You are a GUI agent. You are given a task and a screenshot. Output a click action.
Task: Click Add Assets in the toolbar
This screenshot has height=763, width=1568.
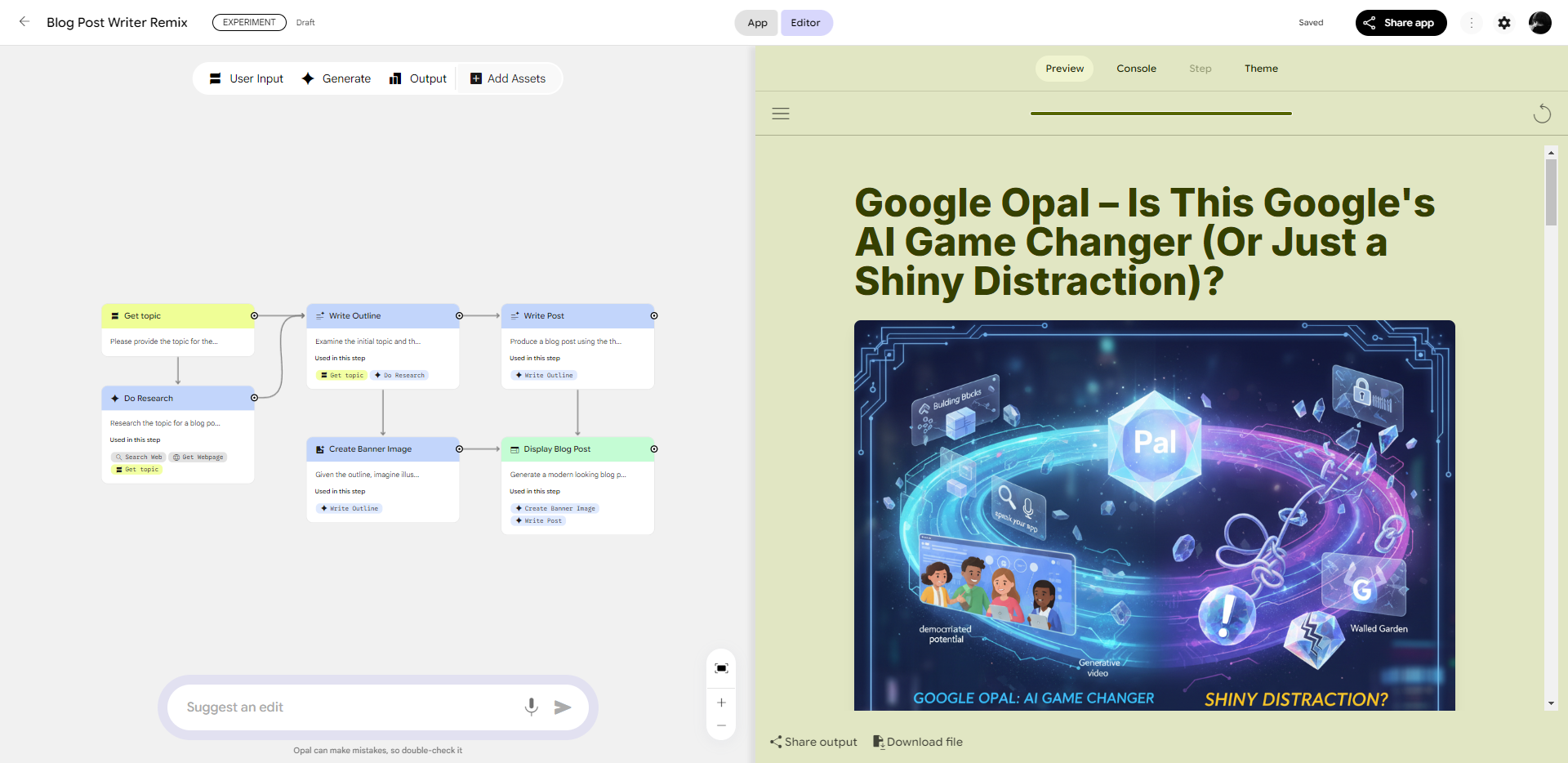click(x=508, y=78)
